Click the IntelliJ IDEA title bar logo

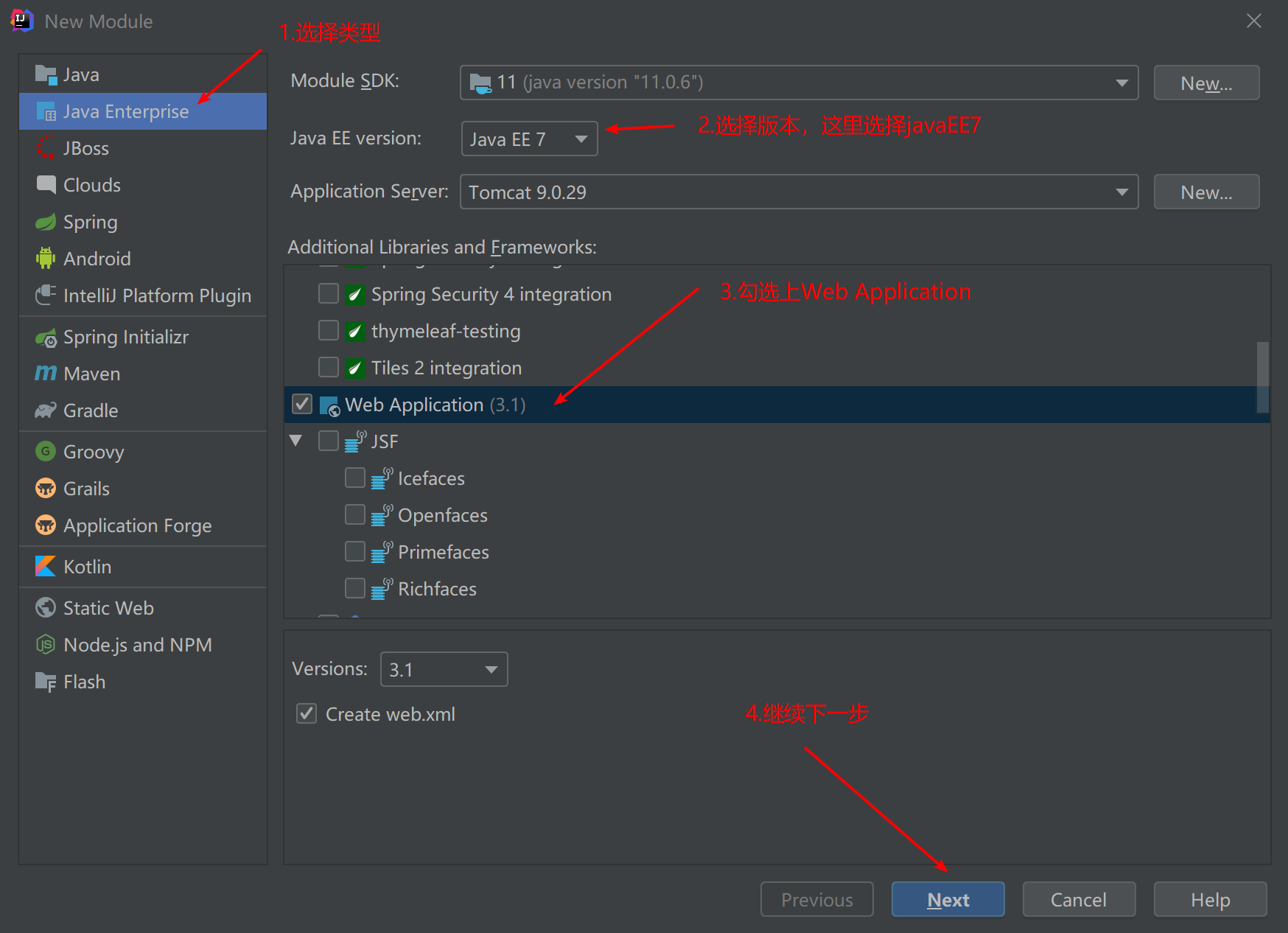pos(21,21)
